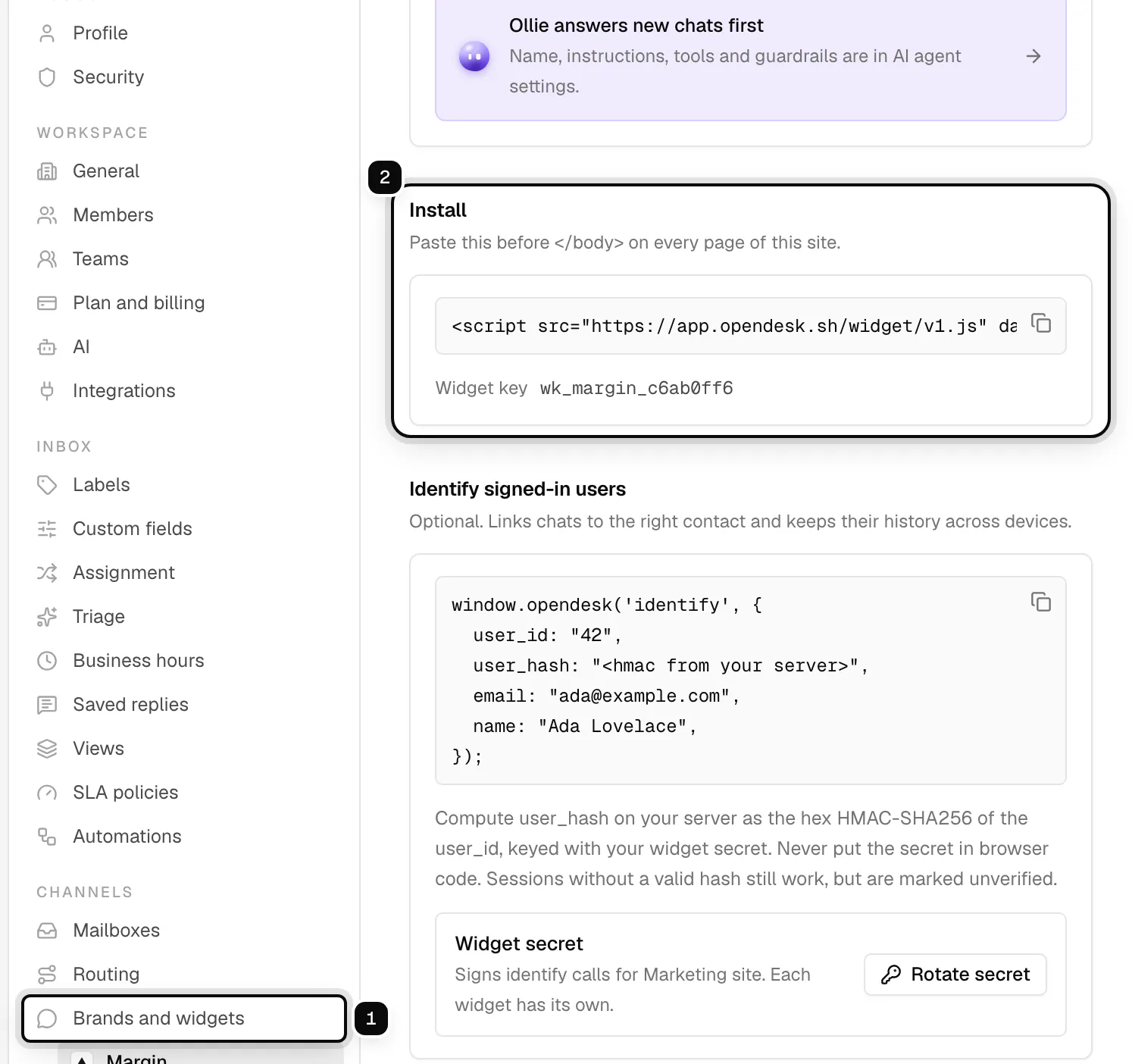Click the Saved replies message icon
Screen dimensions: 1132x1064
click(47, 705)
